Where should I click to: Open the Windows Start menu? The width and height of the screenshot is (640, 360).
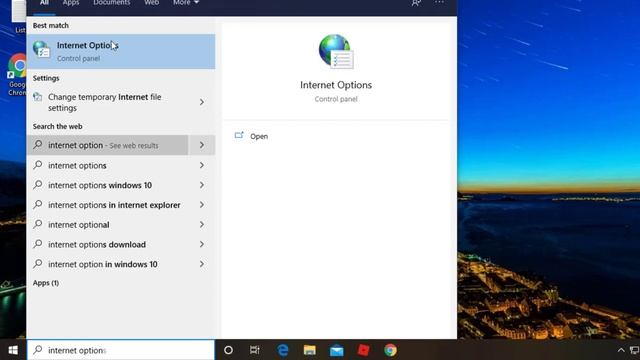click(x=13, y=350)
